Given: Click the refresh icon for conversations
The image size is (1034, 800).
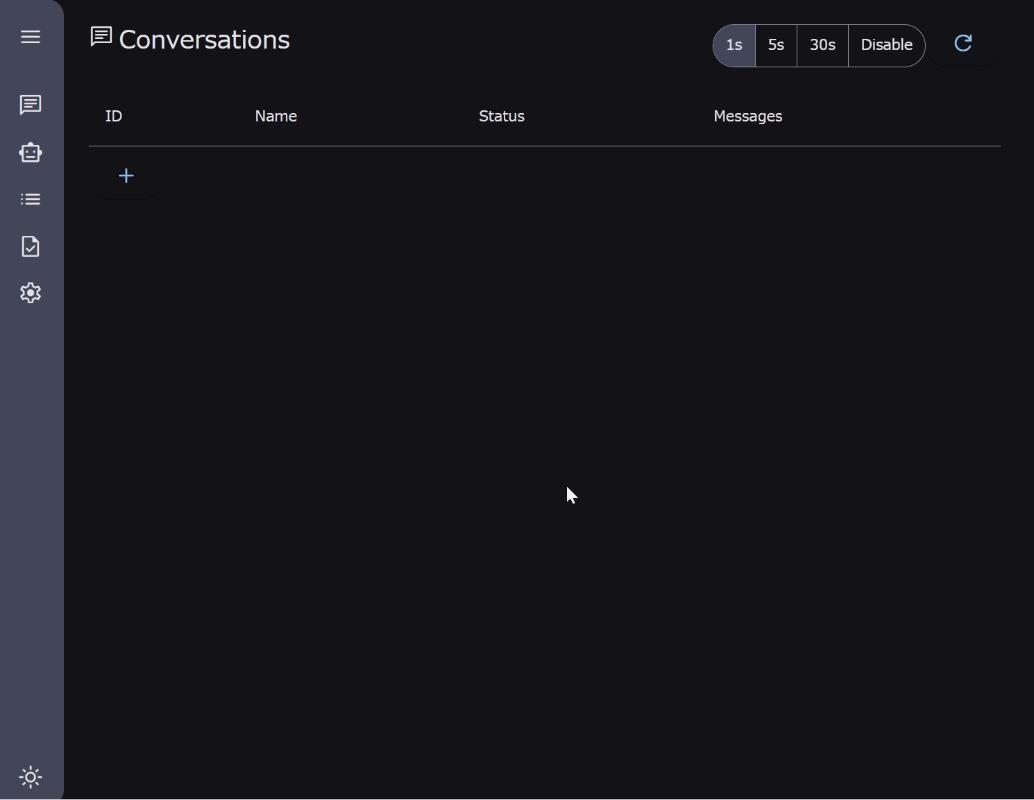Looking at the screenshot, I should coord(963,44).
